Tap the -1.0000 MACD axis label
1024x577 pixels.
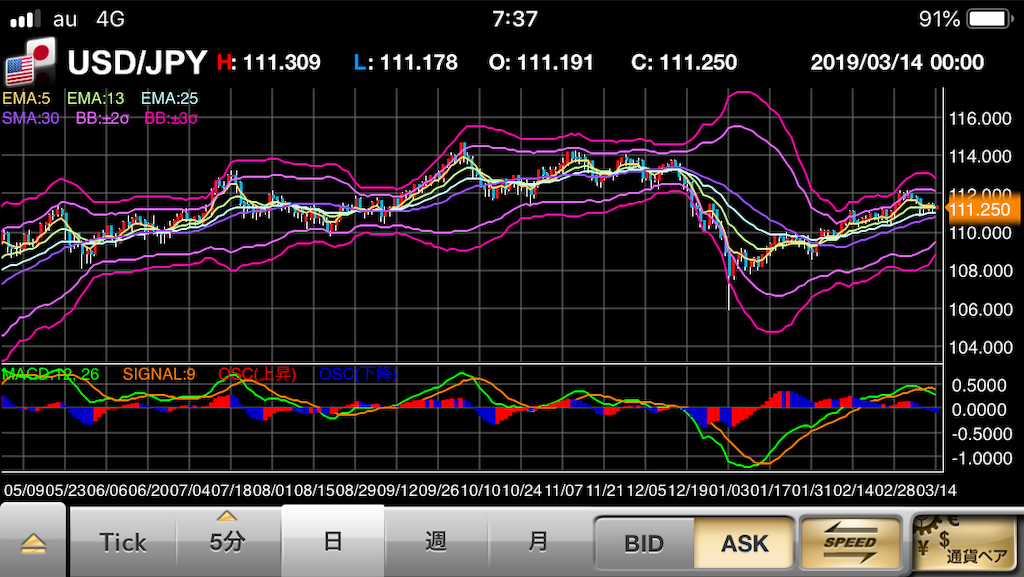tap(982, 459)
